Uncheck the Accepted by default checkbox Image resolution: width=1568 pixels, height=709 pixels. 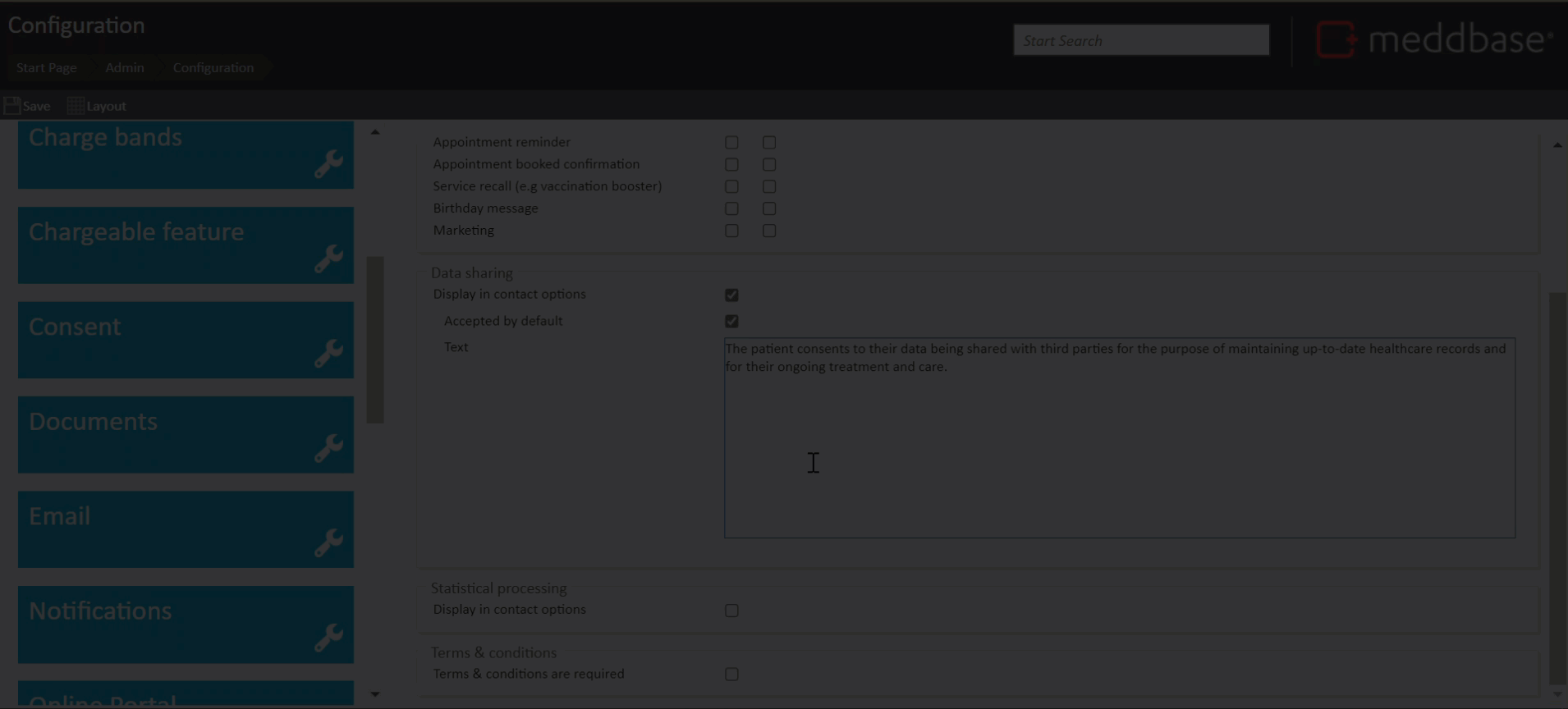click(731, 321)
